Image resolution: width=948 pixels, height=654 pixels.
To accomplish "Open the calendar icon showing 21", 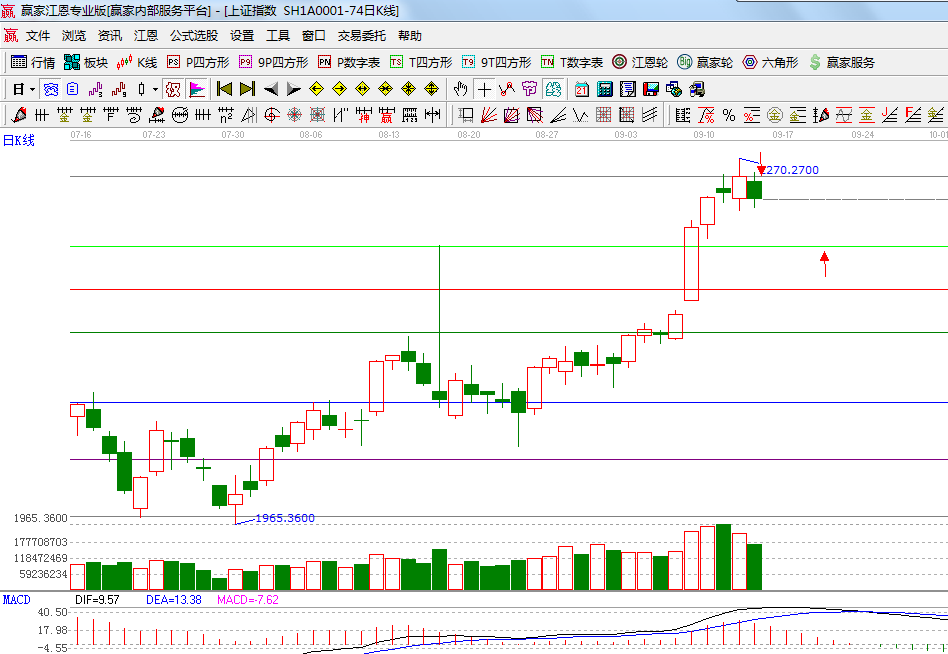I will [581, 89].
